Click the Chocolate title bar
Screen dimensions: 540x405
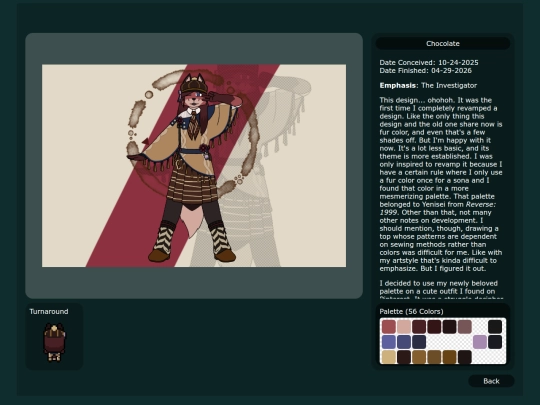443,43
